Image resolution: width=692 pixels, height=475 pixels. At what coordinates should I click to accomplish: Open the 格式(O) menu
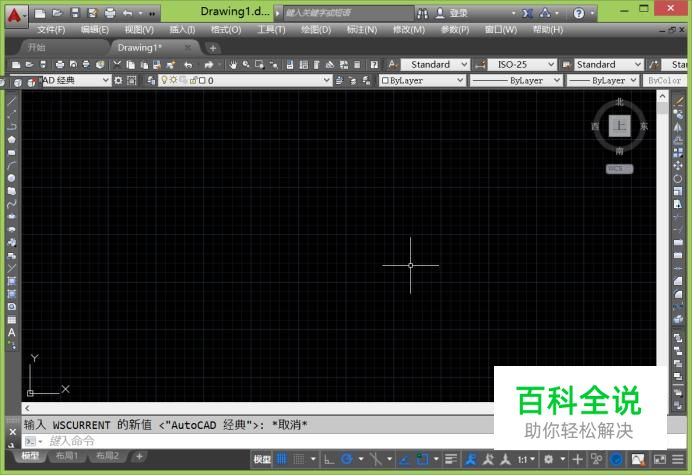[x=226, y=30]
